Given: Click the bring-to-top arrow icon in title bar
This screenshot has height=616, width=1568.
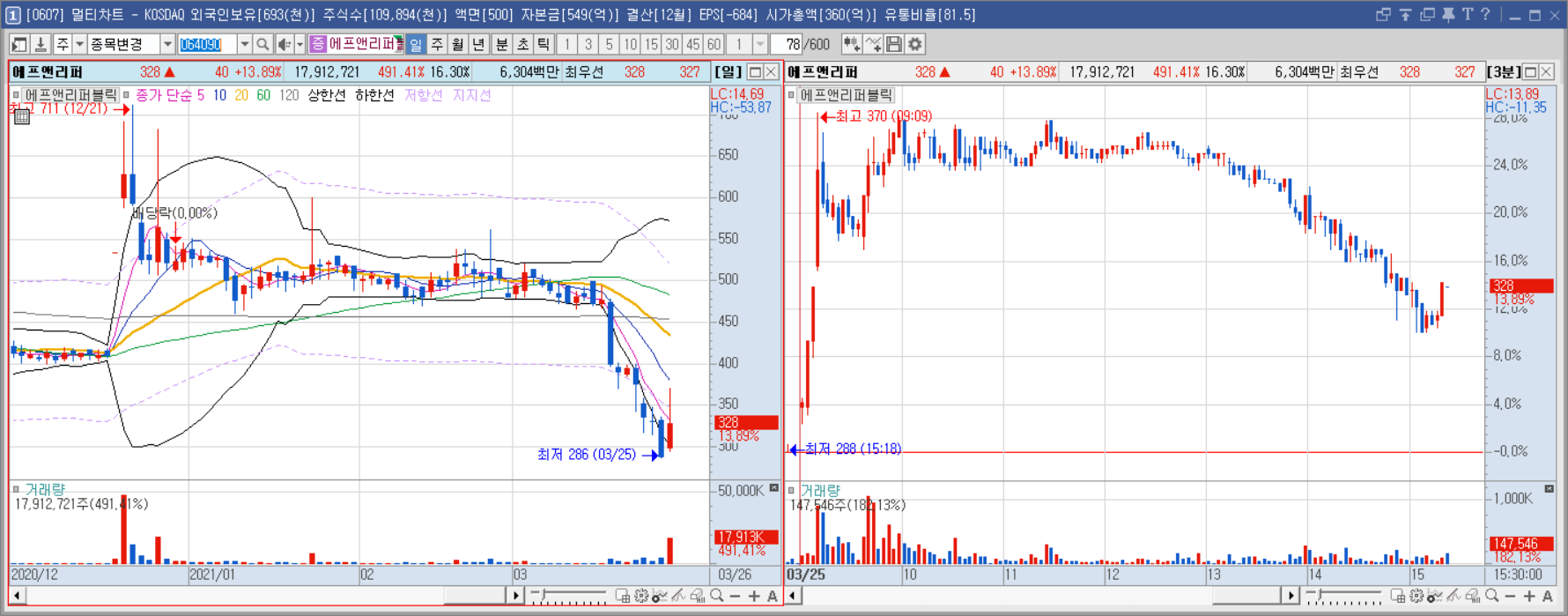Looking at the screenshot, I should tap(1405, 14).
